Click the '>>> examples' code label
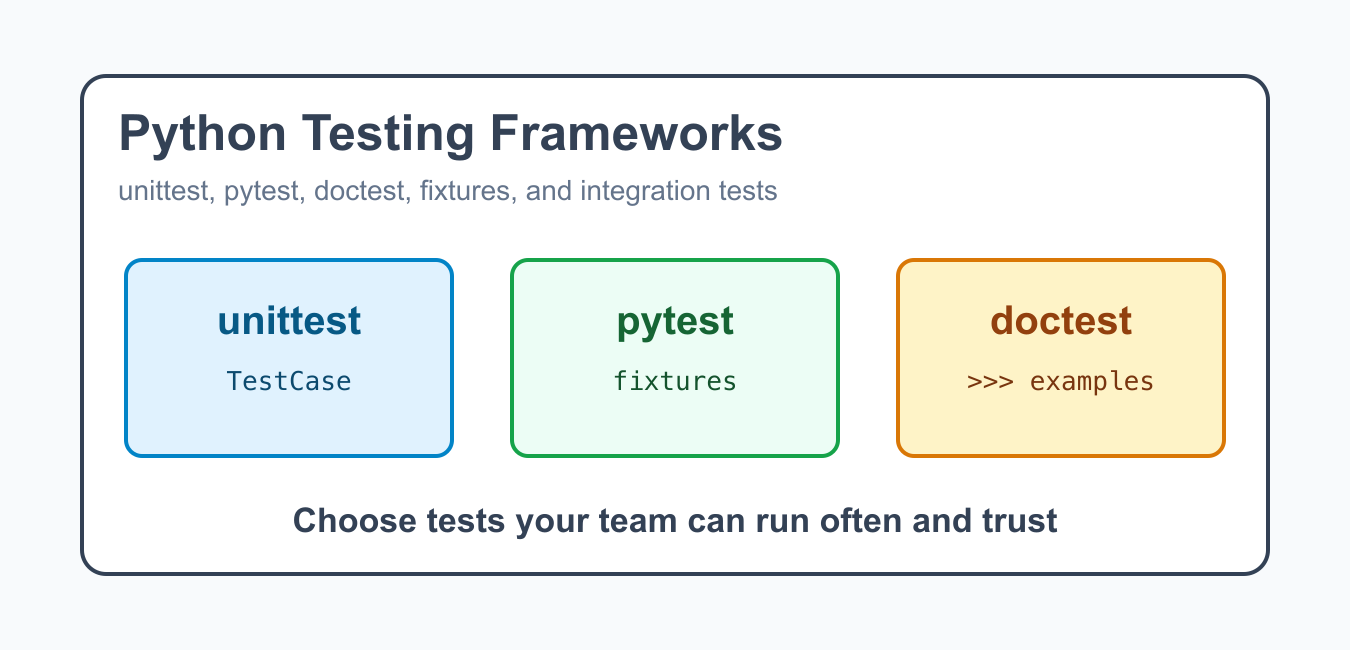Screen dimensions: 1350x650 point(1061,381)
